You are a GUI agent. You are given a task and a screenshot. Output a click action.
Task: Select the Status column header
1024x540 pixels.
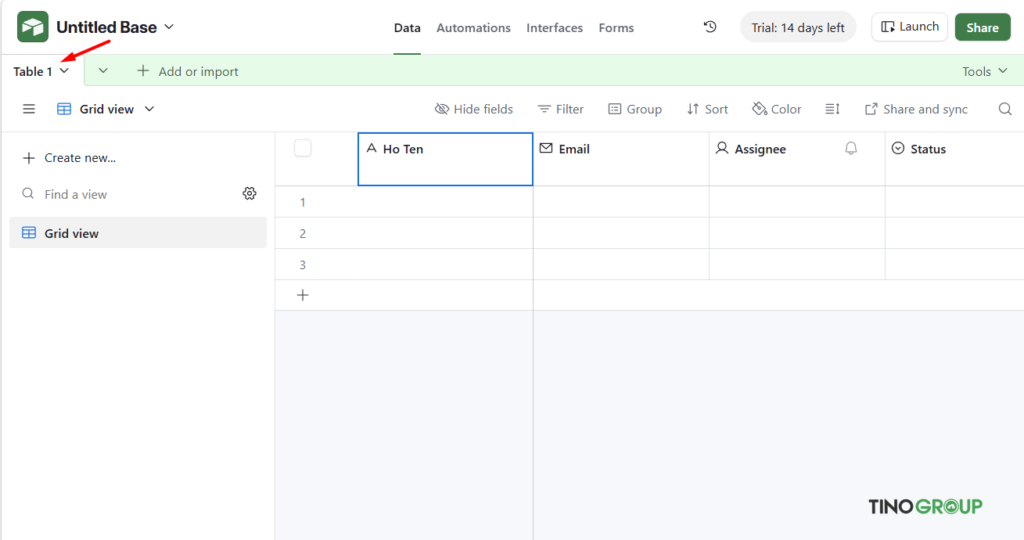pos(955,159)
